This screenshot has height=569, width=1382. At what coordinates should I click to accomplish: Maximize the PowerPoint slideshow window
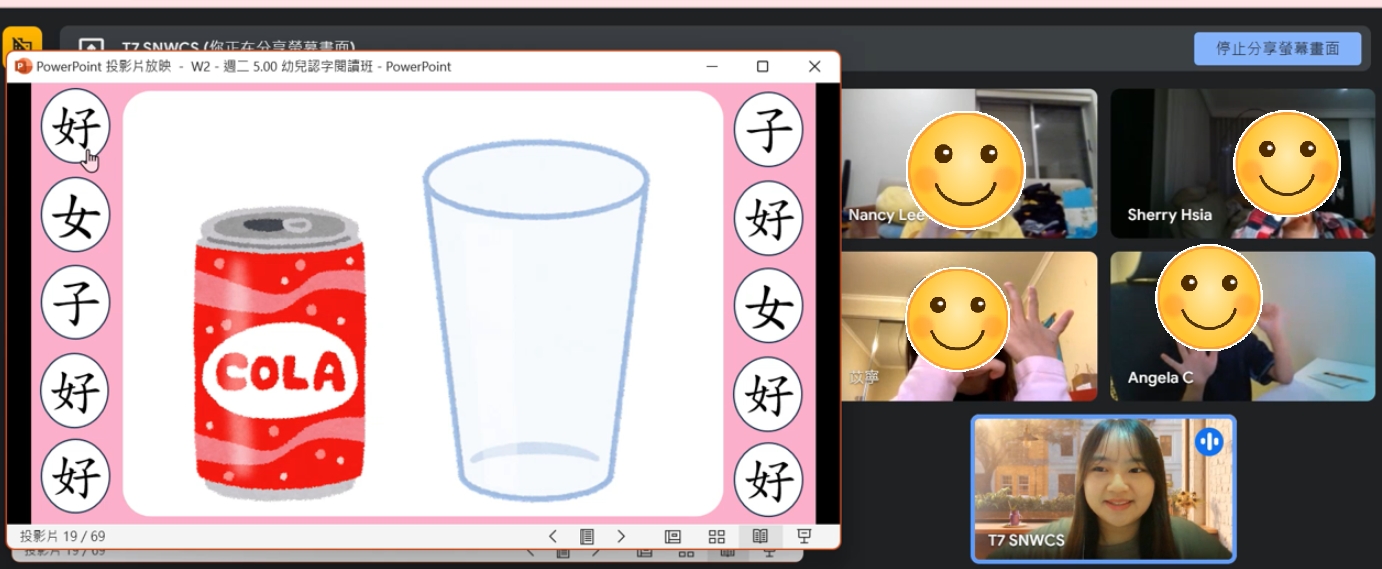[762, 67]
